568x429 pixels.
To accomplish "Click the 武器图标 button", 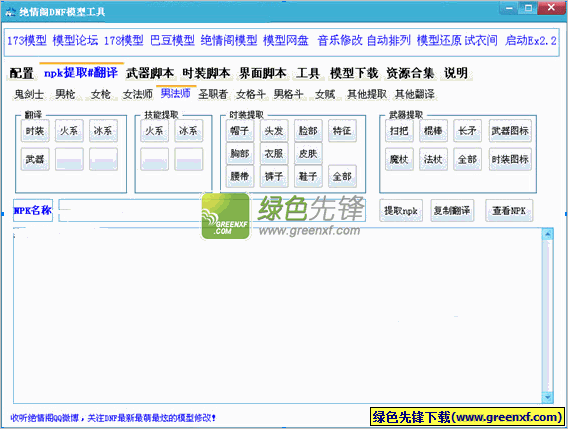I will tap(510, 131).
